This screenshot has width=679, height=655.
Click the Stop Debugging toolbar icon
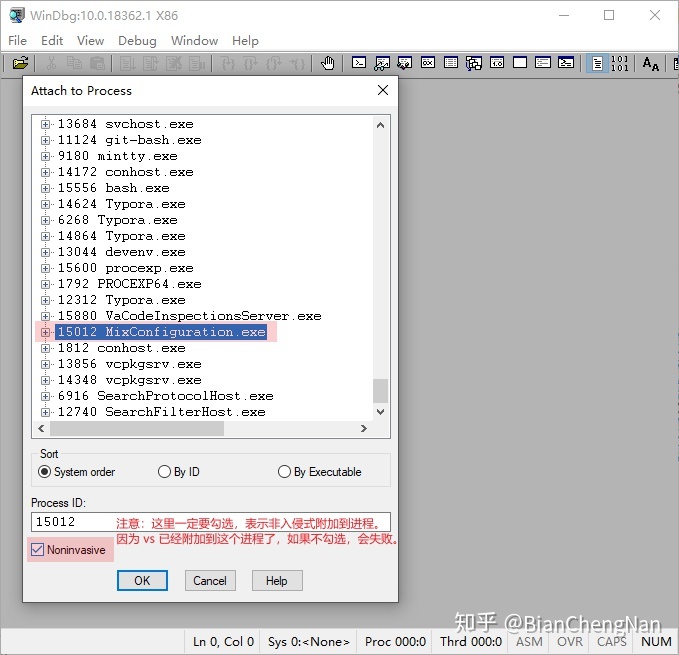pos(173,64)
